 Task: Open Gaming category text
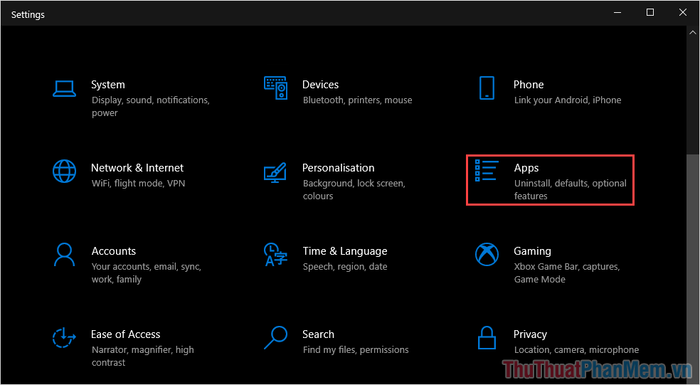(532, 251)
